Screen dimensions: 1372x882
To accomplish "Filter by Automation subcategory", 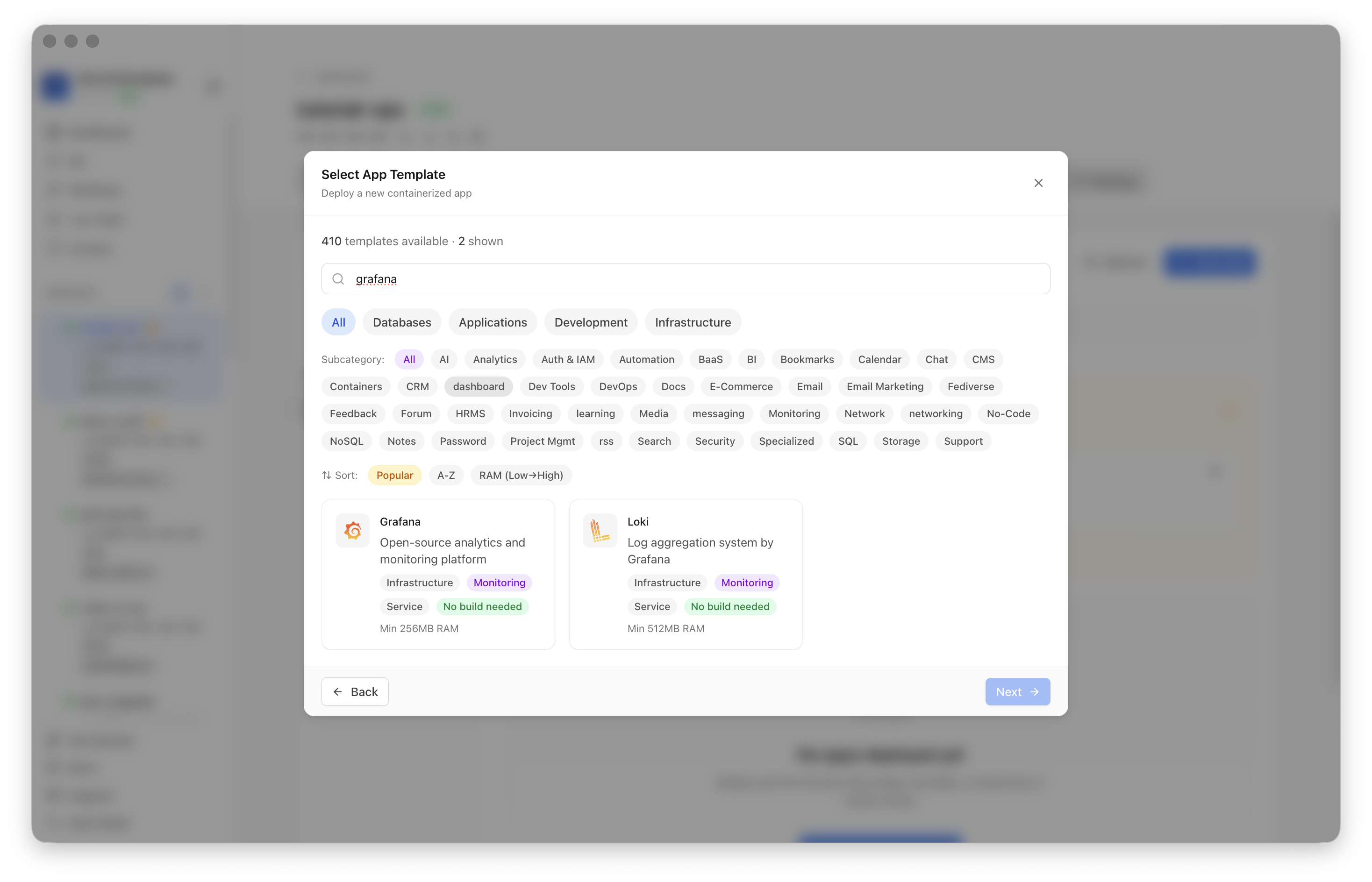I will pos(646,359).
